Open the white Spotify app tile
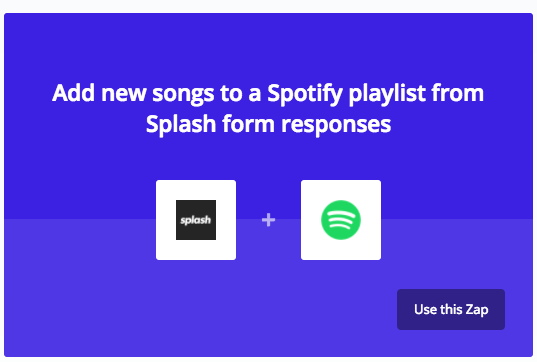This screenshot has width=537, height=362. pos(341,220)
